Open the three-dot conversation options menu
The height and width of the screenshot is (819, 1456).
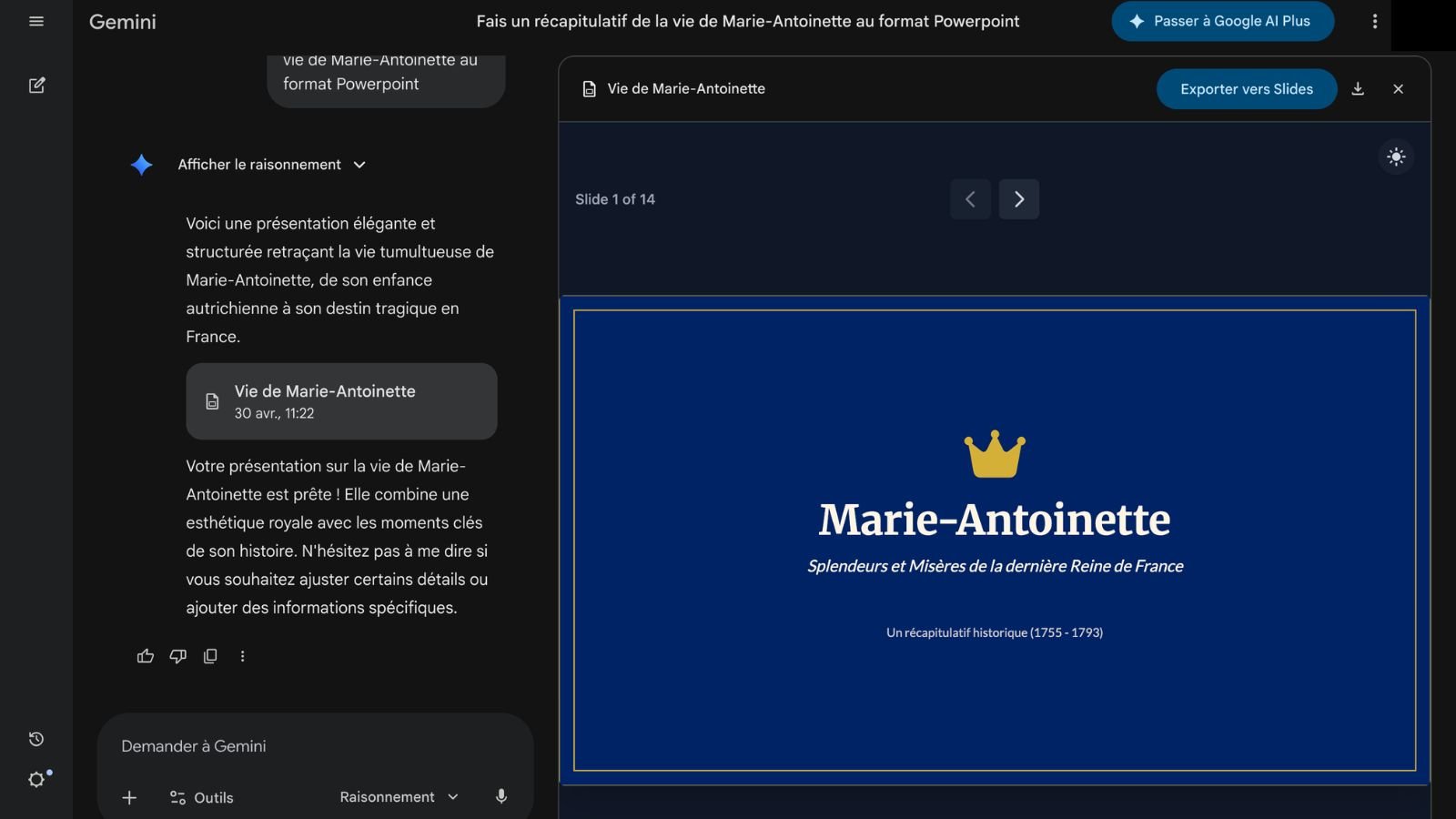click(x=1375, y=21)
